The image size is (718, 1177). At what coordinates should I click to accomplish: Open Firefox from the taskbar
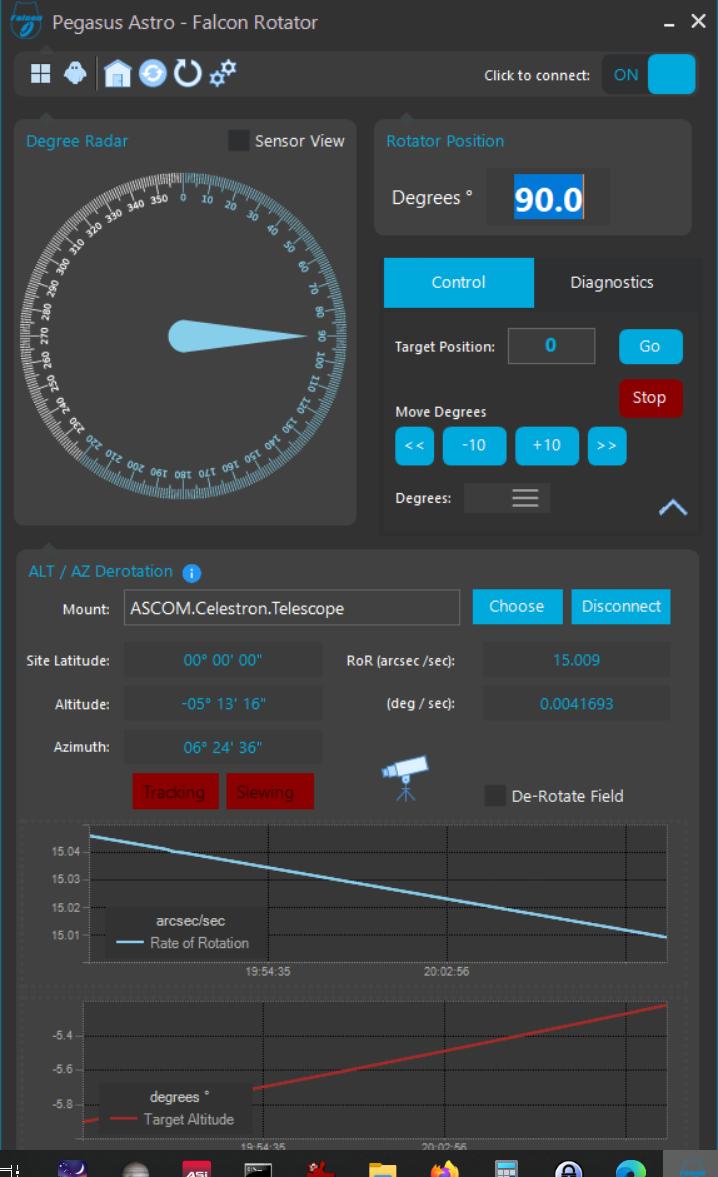(444, 1169)
